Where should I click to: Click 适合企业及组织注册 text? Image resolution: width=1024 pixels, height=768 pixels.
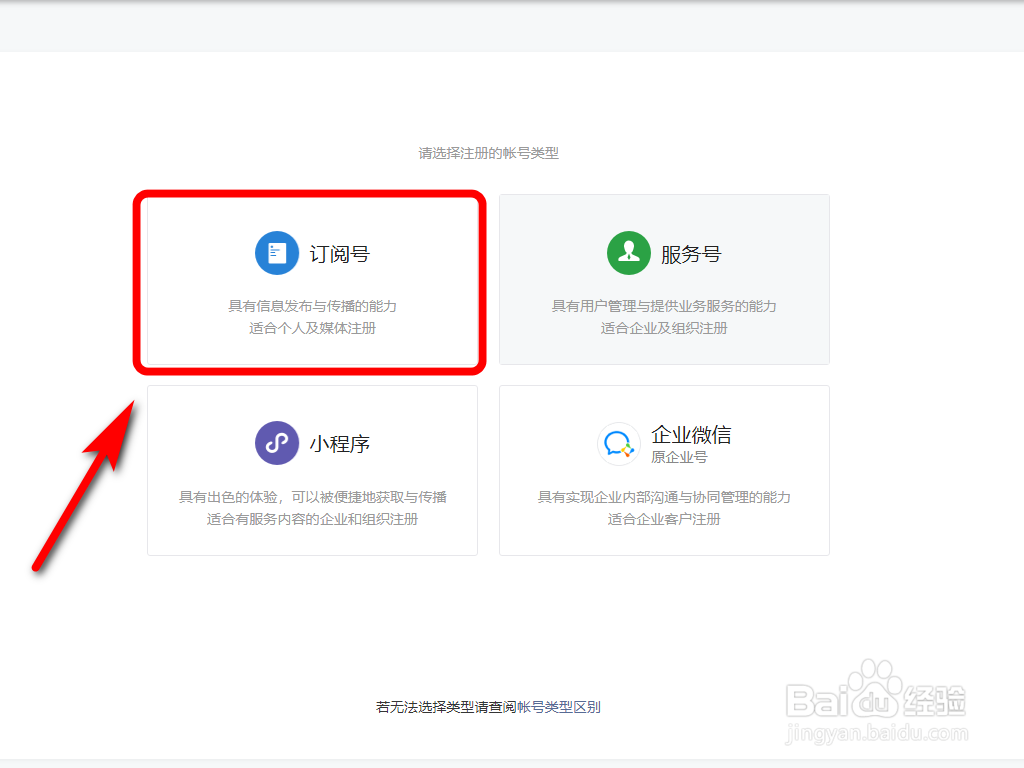(x=664, y=328)
